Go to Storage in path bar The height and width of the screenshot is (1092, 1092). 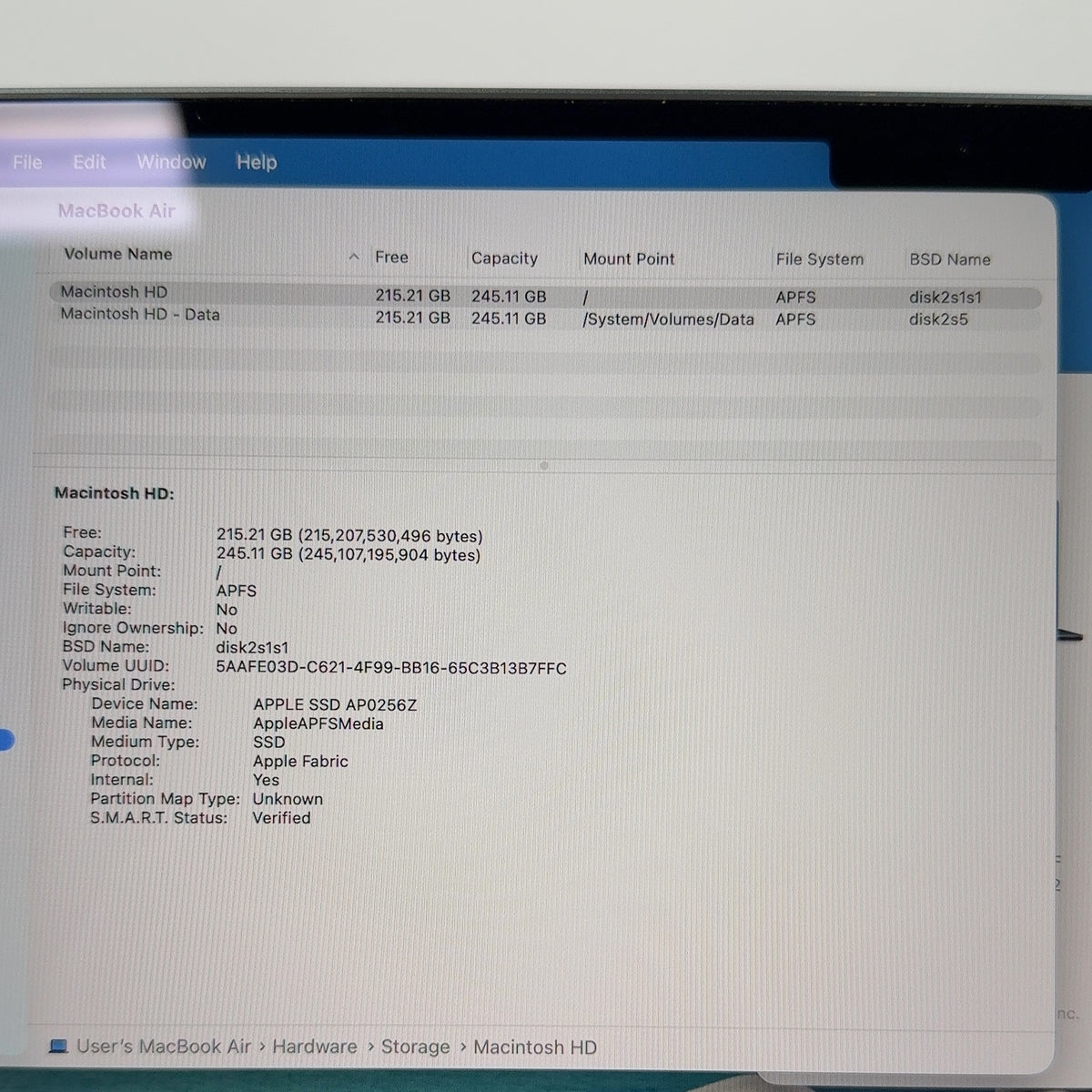pos(415,1047)
